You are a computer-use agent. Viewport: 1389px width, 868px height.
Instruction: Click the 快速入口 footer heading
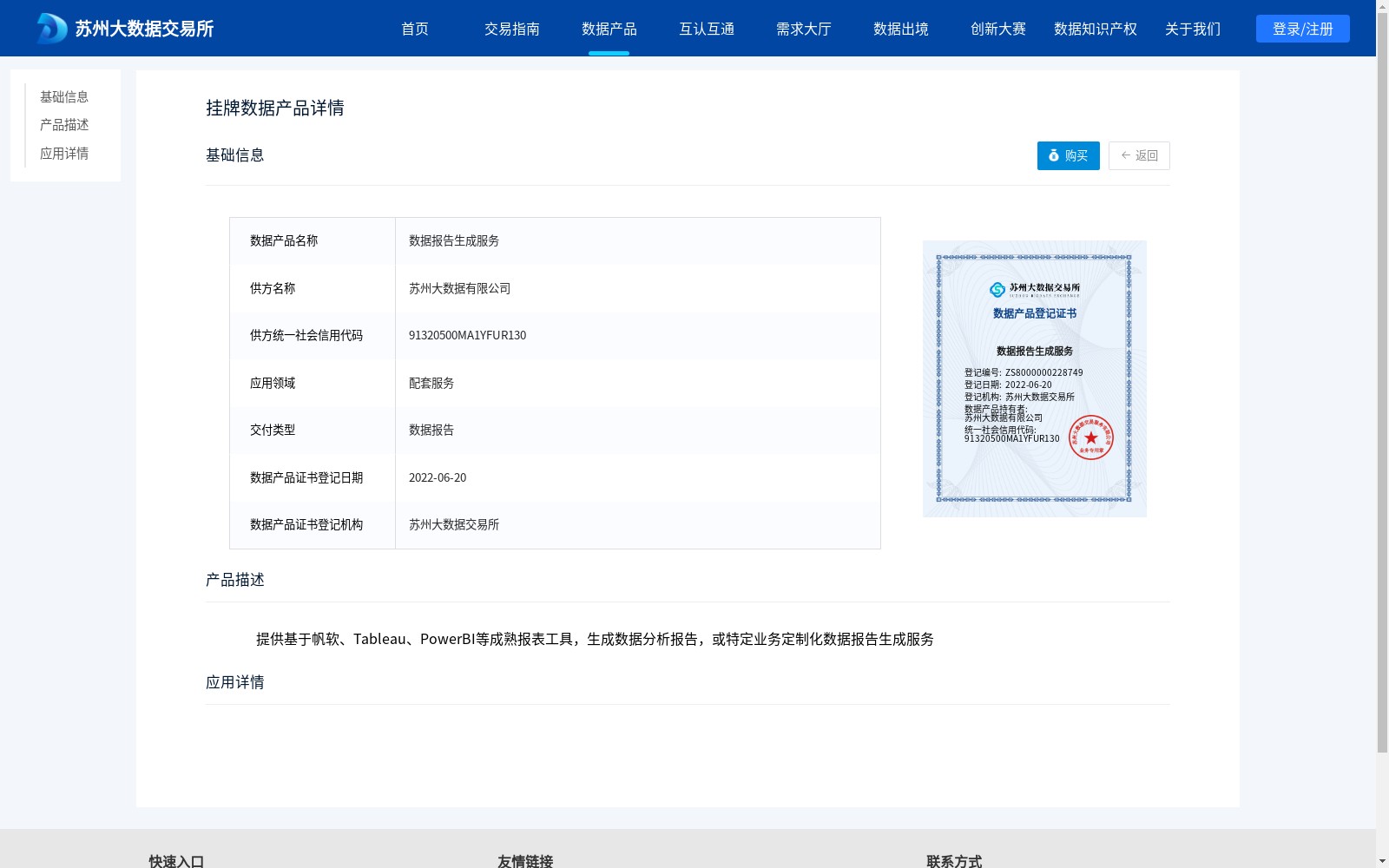pyautogui.click(x=176, y=860)
